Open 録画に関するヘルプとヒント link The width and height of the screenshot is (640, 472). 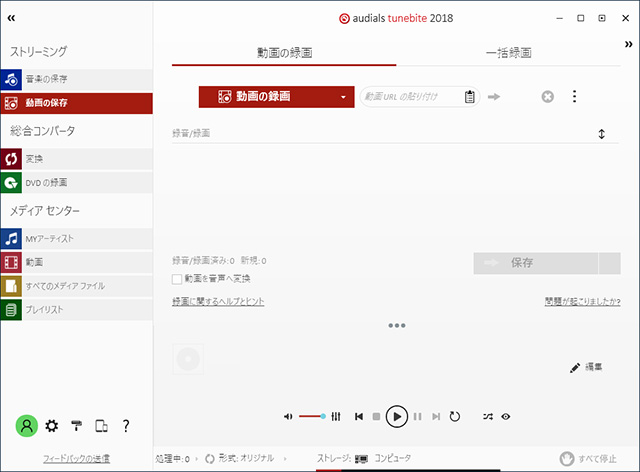[x=218, y=301]
